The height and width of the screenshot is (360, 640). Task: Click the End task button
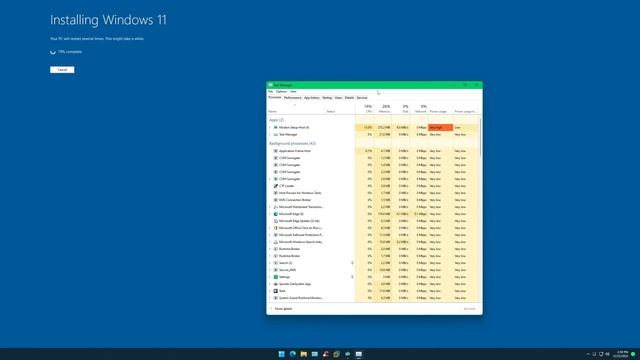469,309
